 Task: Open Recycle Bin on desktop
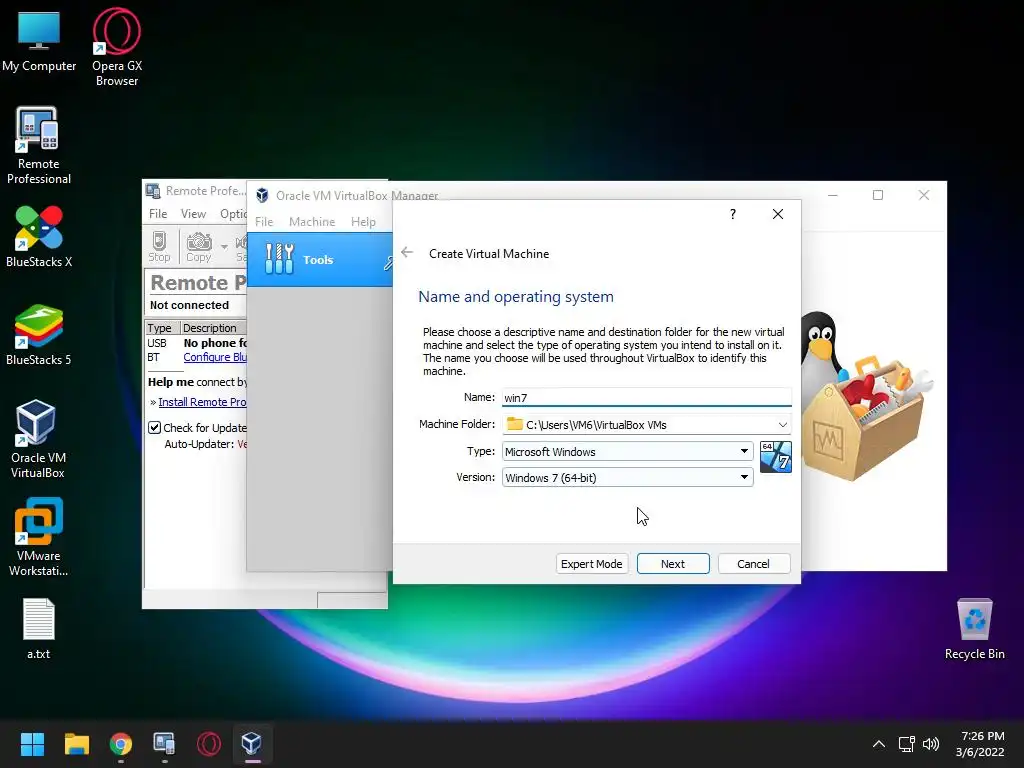point(974,629)
